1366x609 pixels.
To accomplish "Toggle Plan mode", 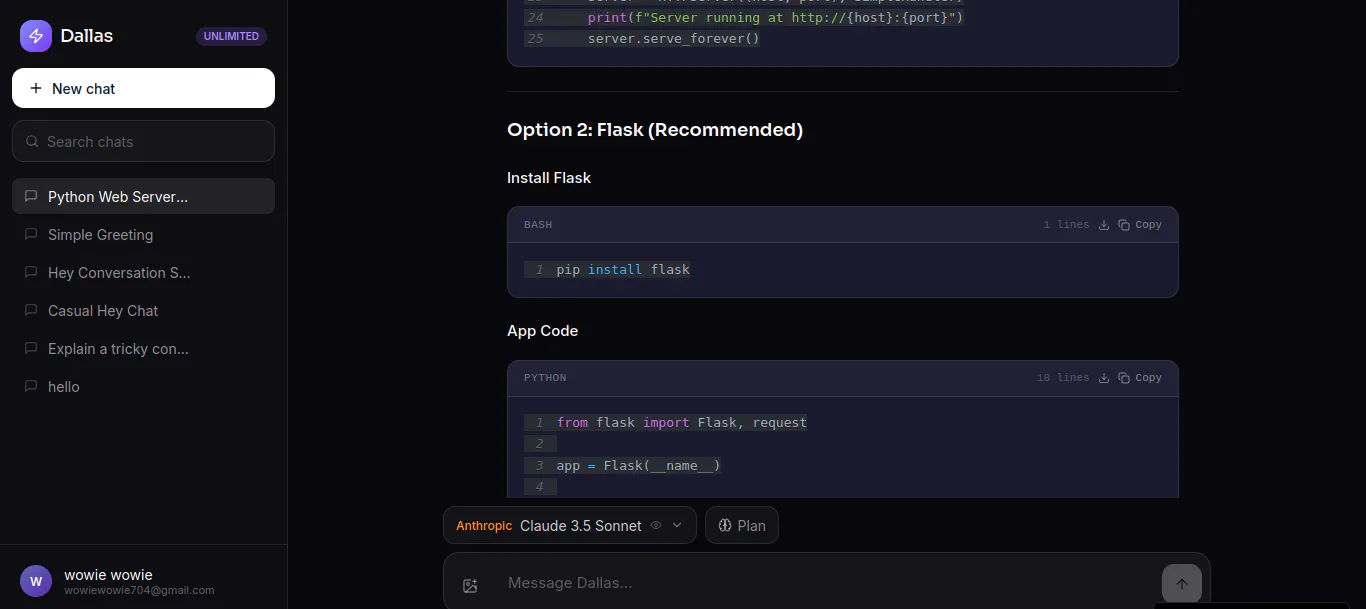I will [742, 525].
